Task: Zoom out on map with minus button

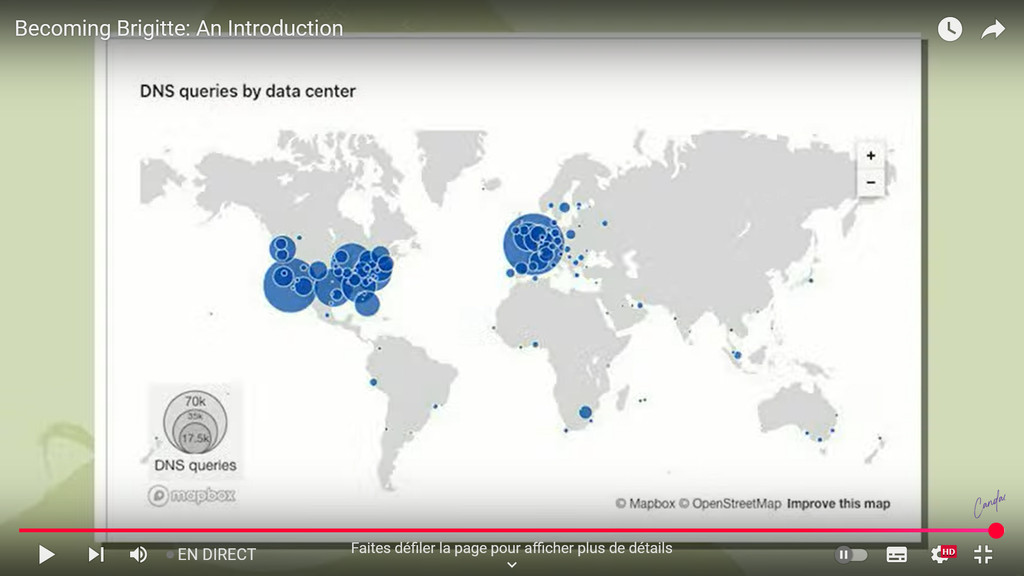Action: [871, 182]
